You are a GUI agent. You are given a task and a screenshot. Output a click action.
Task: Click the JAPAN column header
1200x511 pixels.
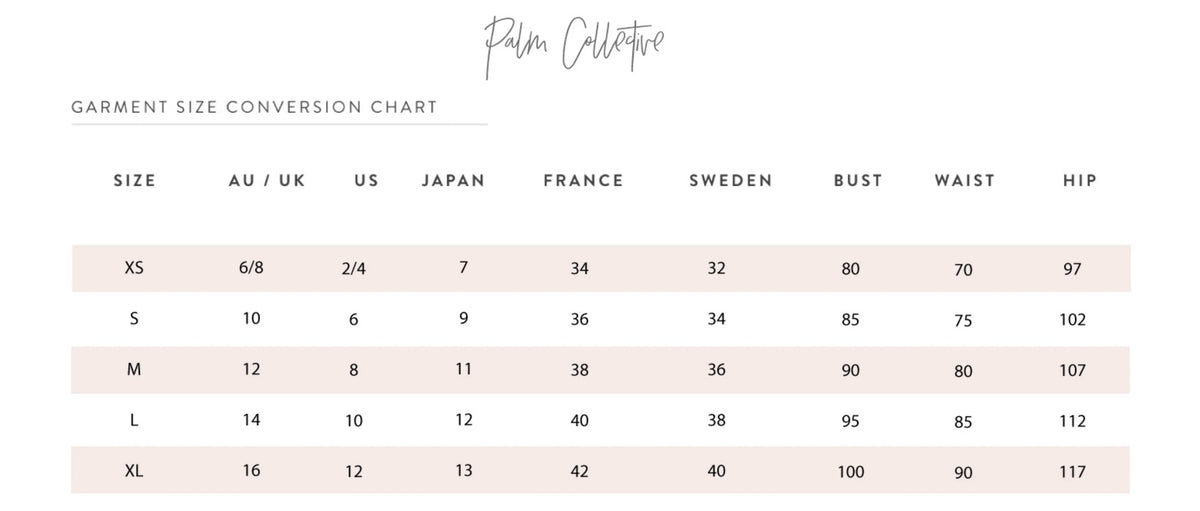click(453, 181)
